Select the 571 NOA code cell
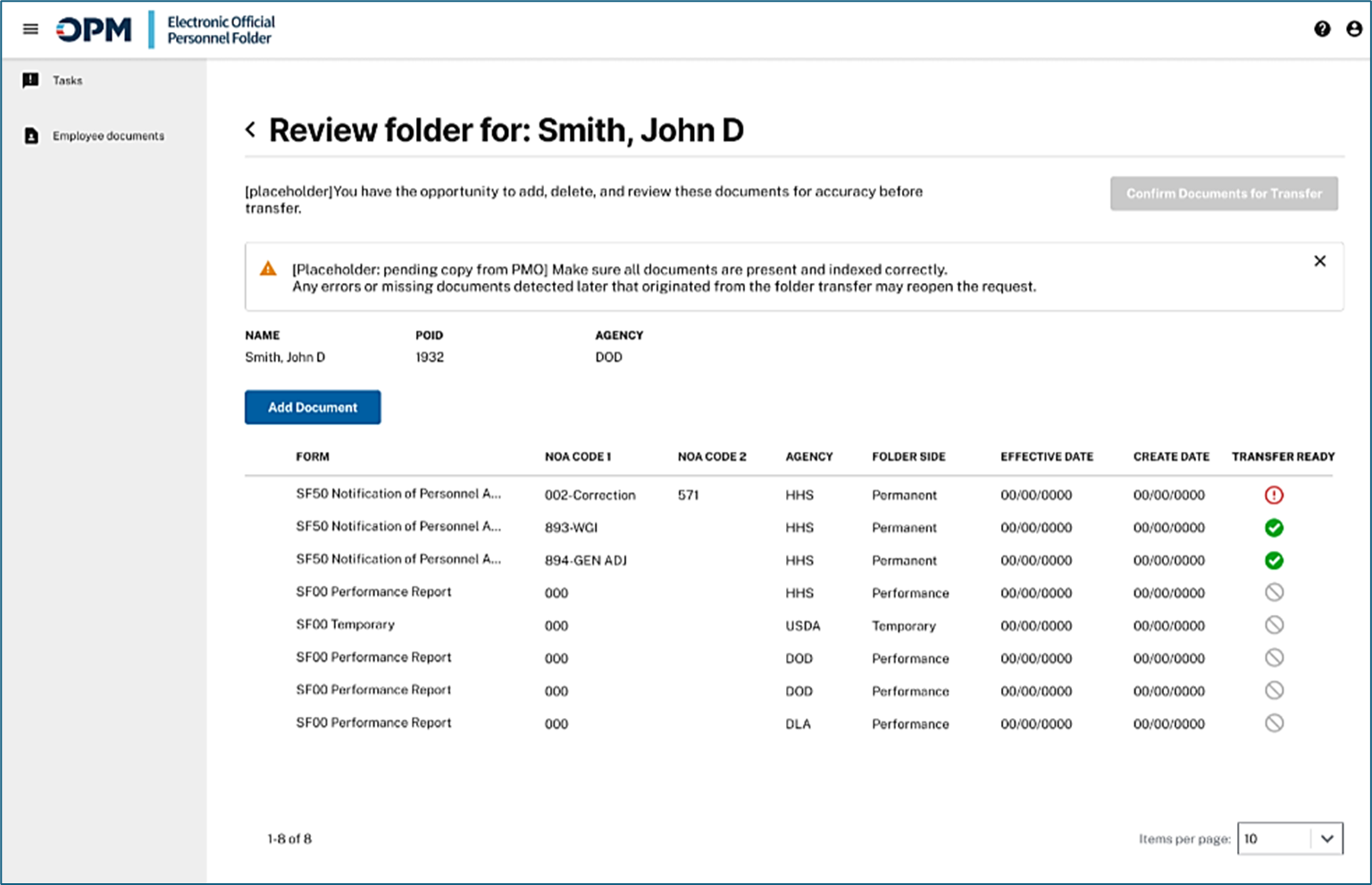Image resolution: width=1372 pixels, height=885 pixels. [x=688, y=495]
